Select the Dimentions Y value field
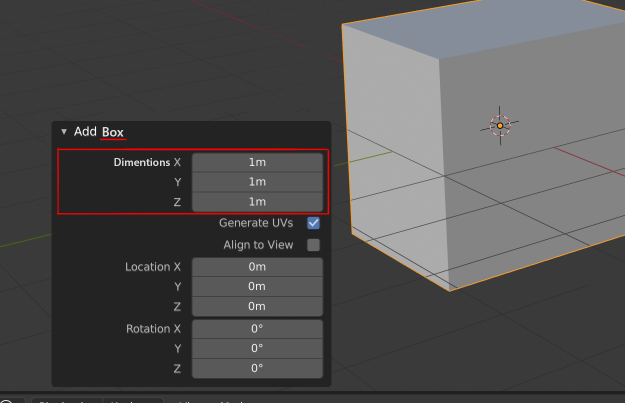Viewport: 625px width, 403px height. point(257,182)
